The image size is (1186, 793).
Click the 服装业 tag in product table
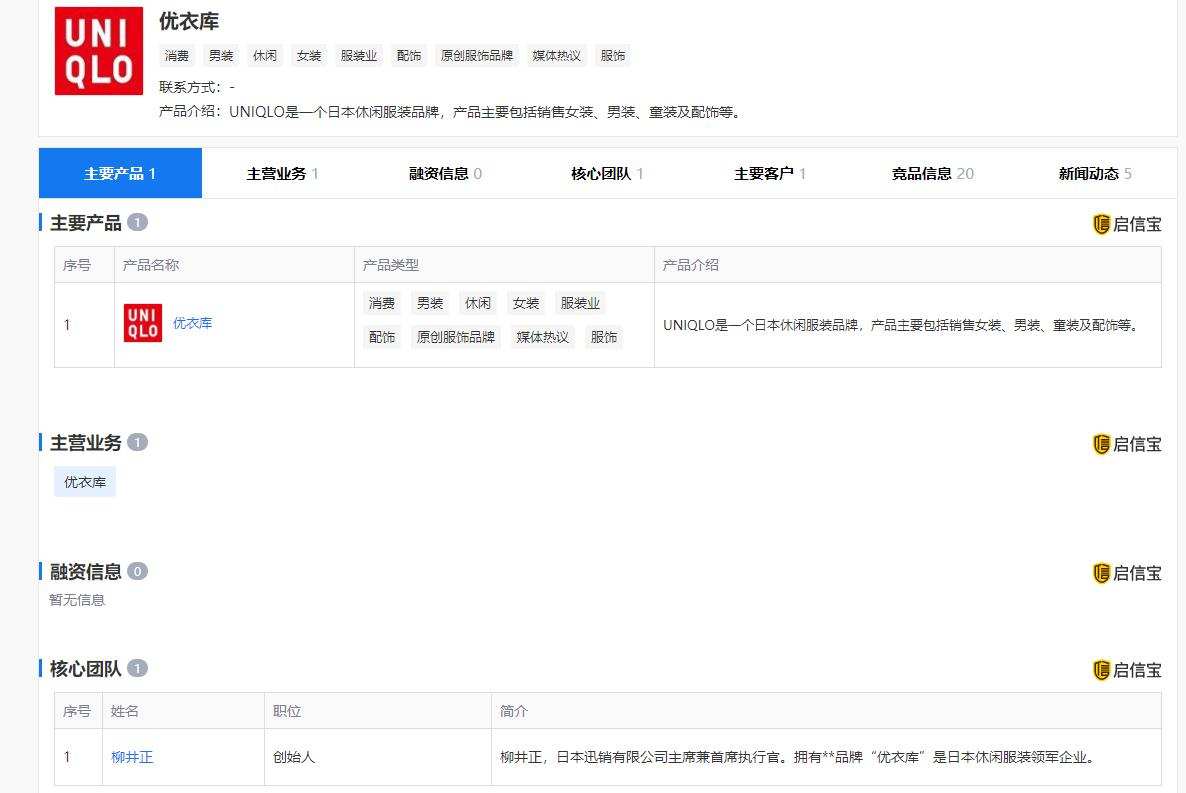pyautogui.click(x=580, y=303)
